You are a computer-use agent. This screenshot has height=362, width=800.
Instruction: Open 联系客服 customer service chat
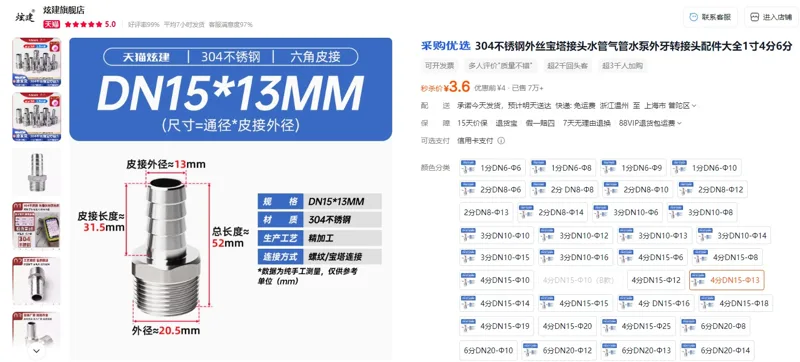[710, 17]
